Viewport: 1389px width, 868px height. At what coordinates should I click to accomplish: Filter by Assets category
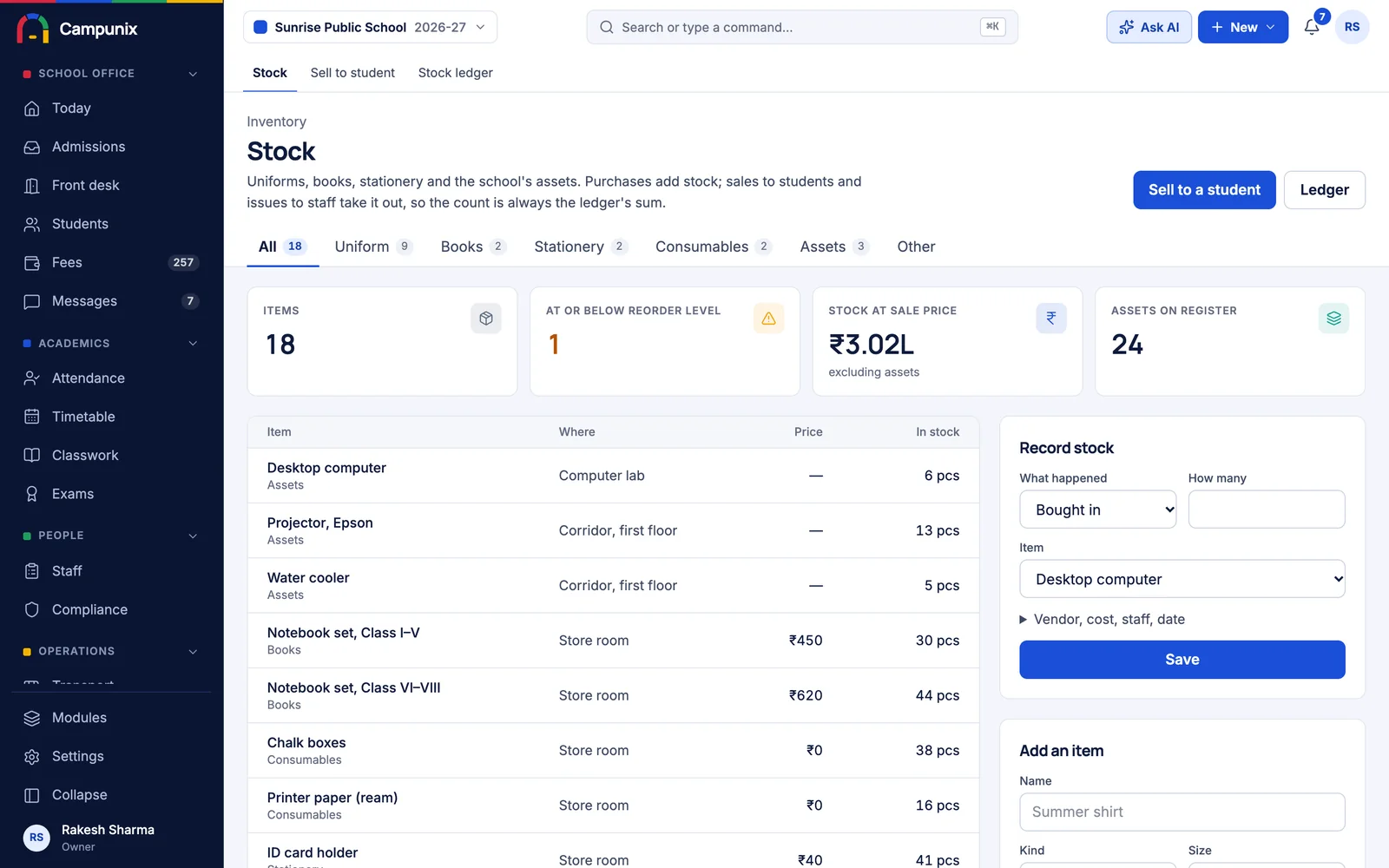pyautogui.click(x=833, y=247)
